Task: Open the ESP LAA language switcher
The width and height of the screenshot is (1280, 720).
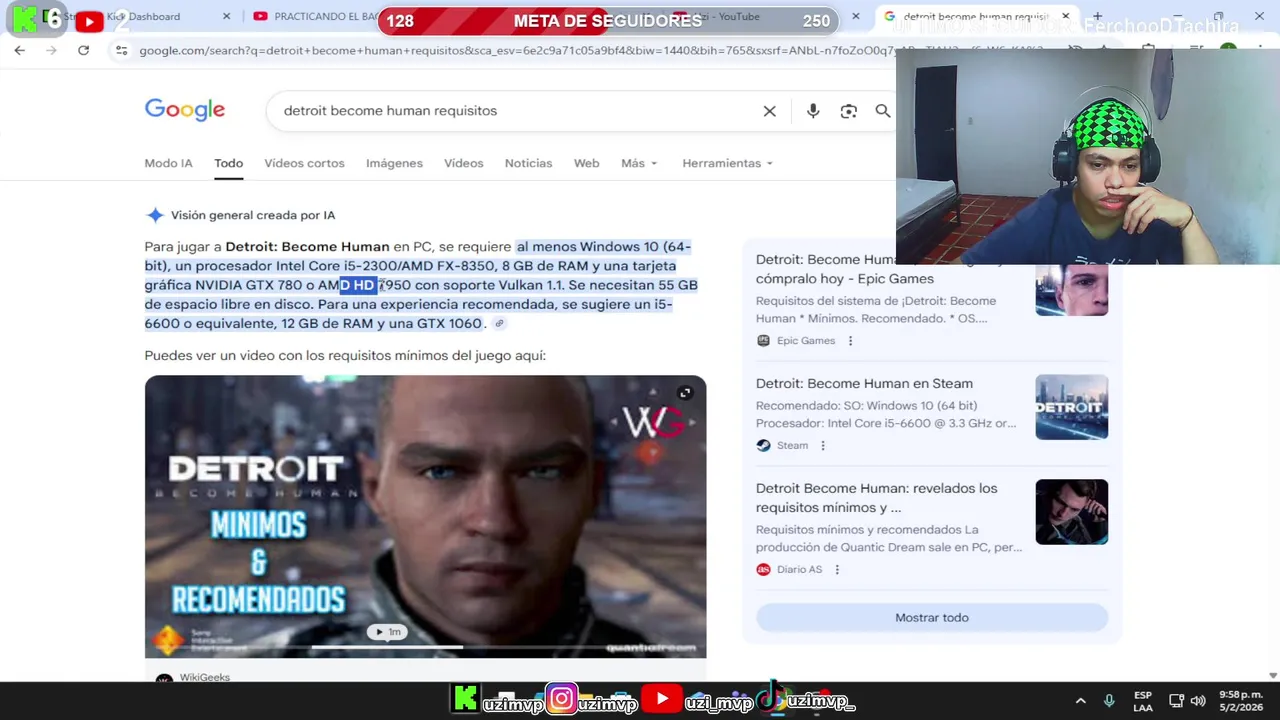Action: coord(1143,701)
